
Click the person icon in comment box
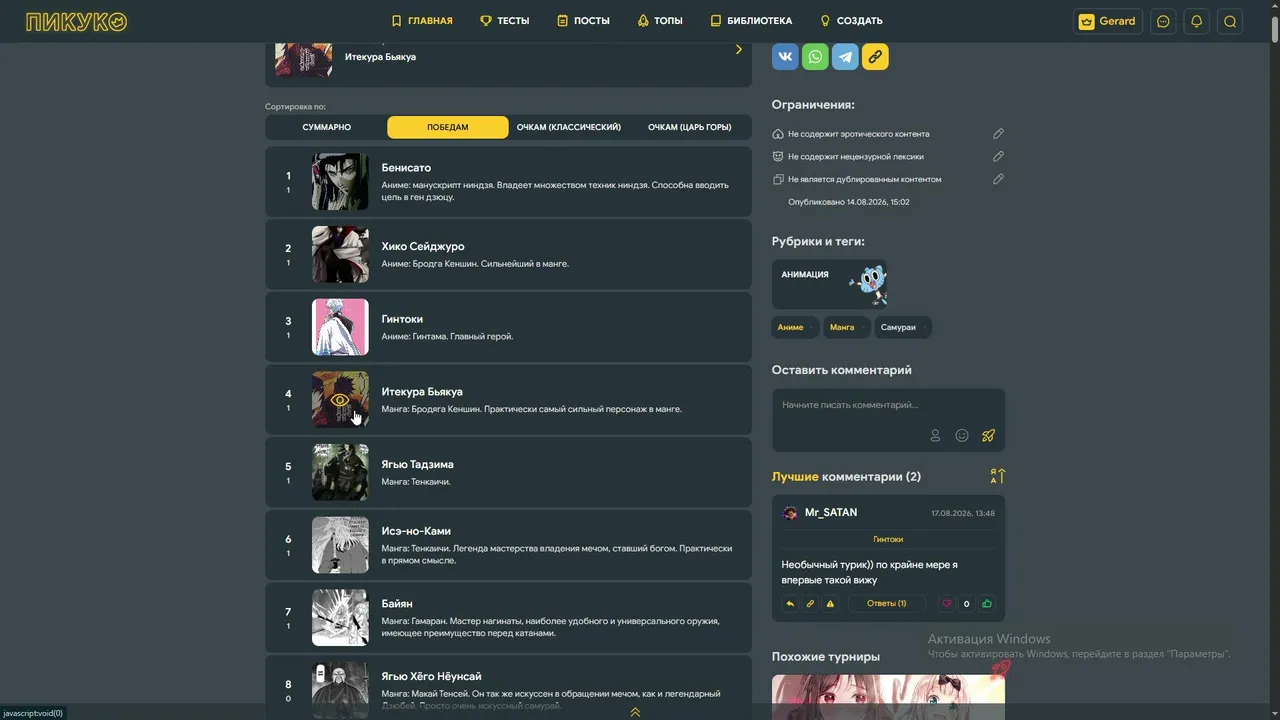click(x=935, y=435)
